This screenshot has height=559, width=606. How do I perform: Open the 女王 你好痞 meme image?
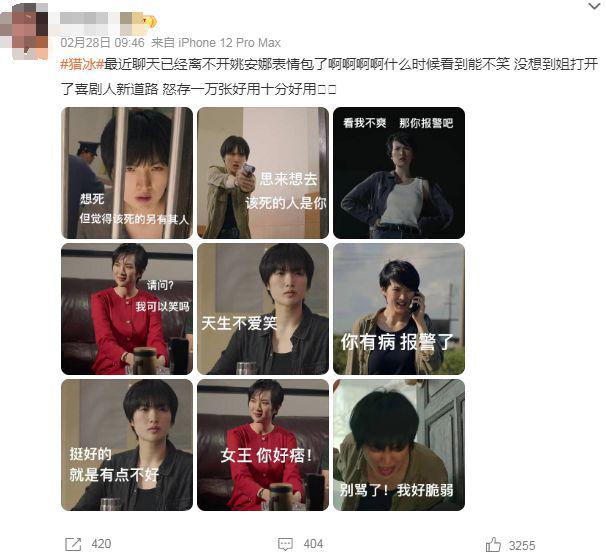(263, 445)
